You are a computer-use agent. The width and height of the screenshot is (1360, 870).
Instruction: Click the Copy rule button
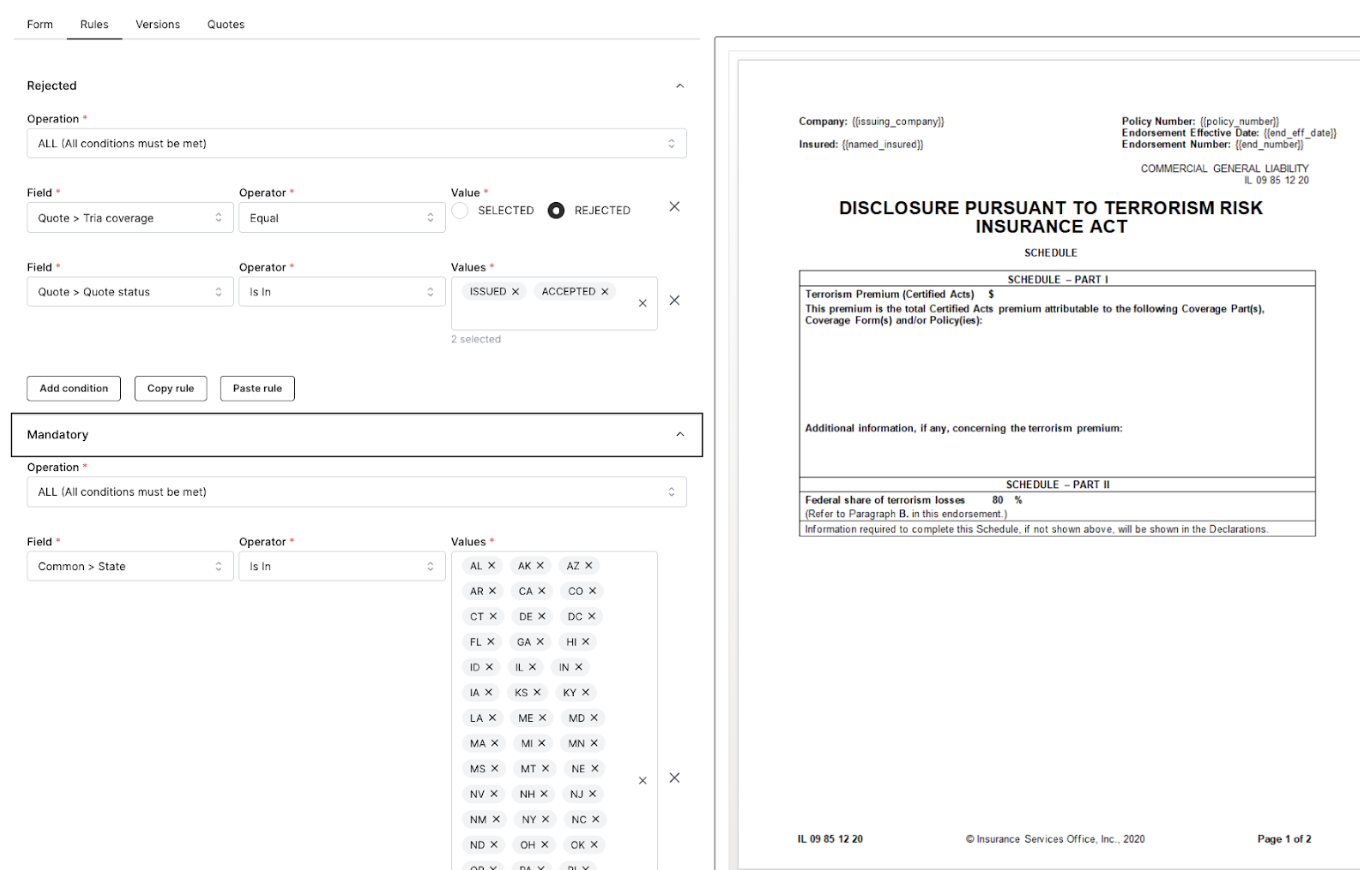tap(170, 388)
